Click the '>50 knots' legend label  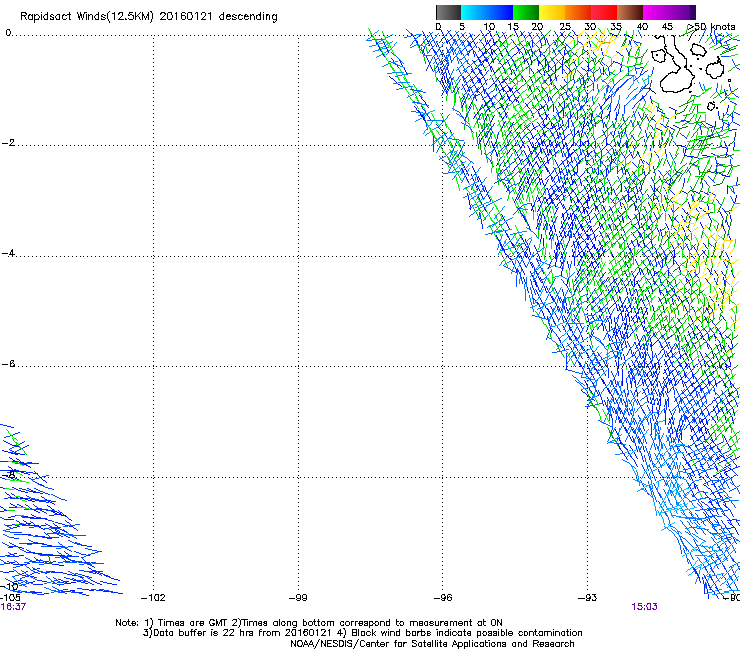tap(711, 27)
